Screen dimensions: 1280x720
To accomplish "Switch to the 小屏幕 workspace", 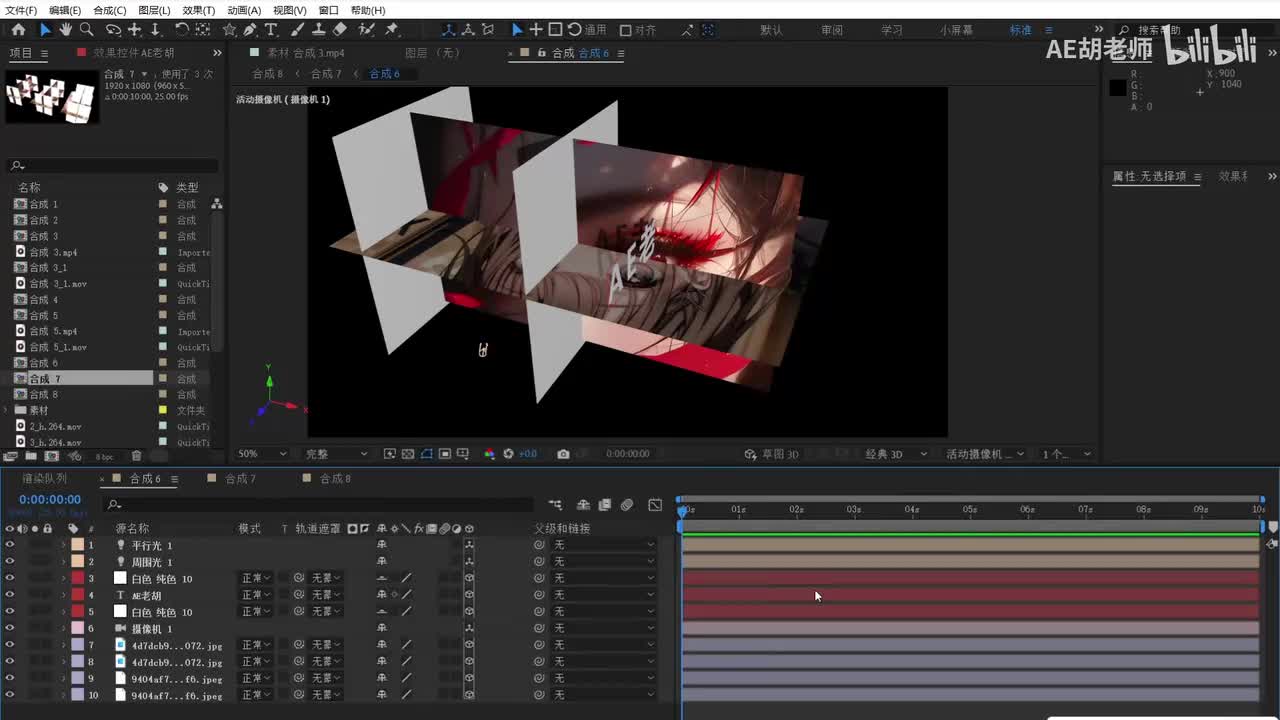I will pyautogui.click(x=956, y=30).
